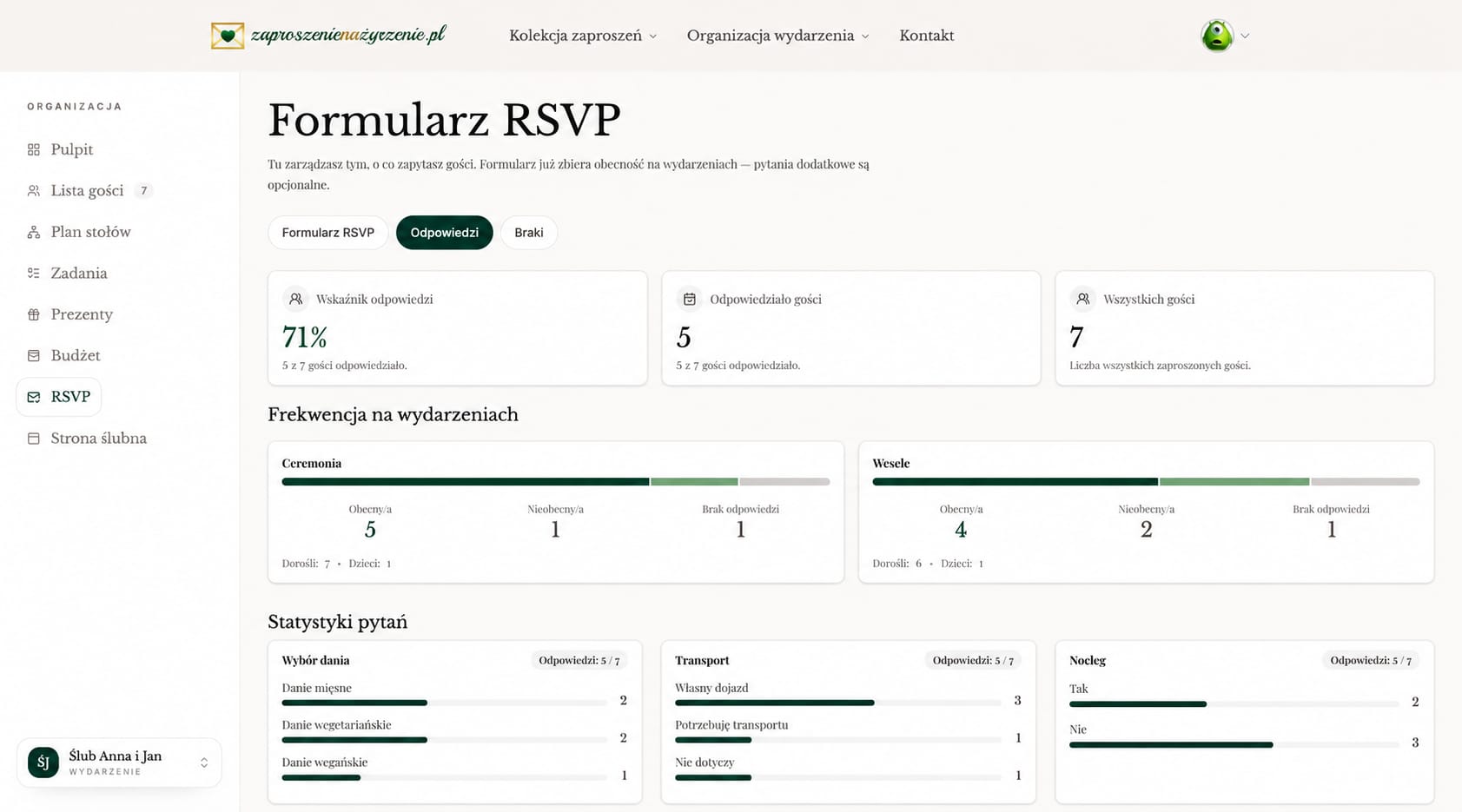Click the Strona ślubna page icon
This screenshot has height=812, width=1462.
(34, 439)
